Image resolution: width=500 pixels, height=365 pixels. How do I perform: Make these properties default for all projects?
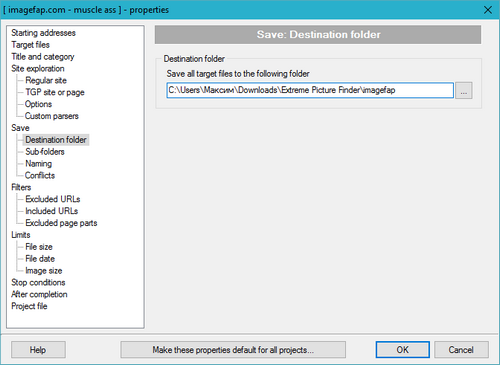(x=233, y=350)
